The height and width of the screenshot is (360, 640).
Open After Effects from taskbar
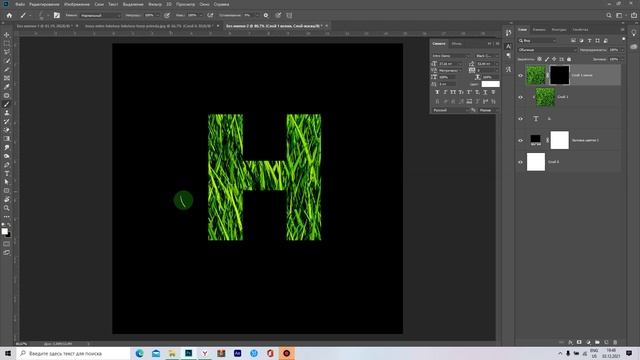click(238, 353)
